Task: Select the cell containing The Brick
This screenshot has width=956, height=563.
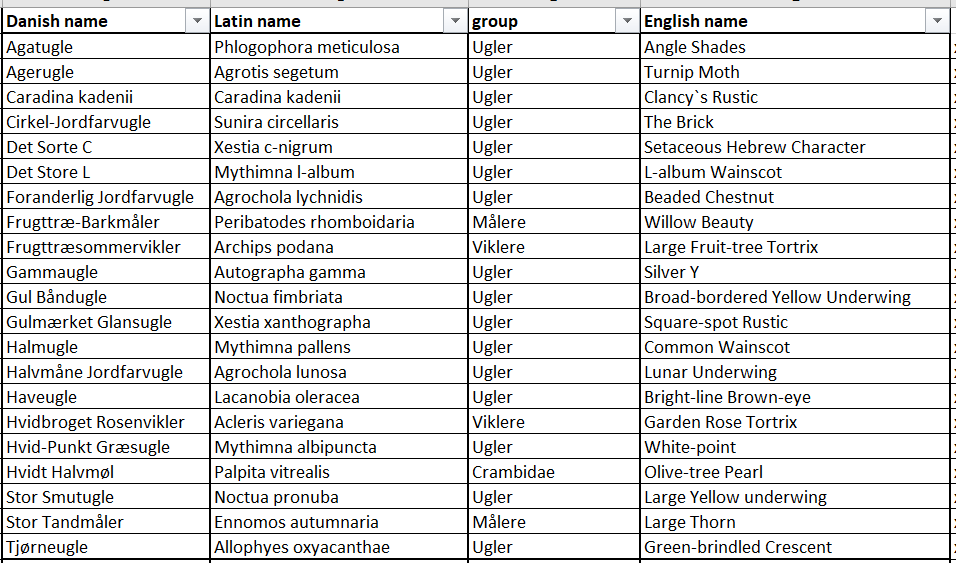Action: [x=795, y=122]
